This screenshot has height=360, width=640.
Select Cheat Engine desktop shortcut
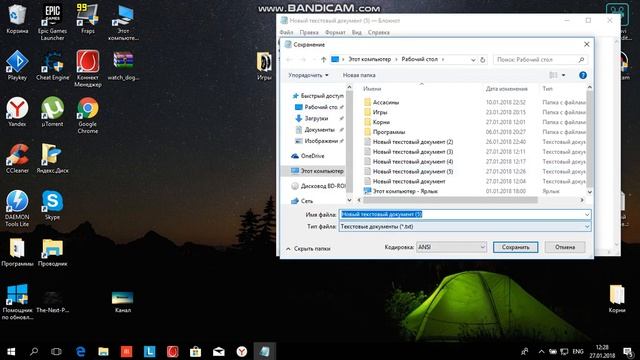[52, 65]
